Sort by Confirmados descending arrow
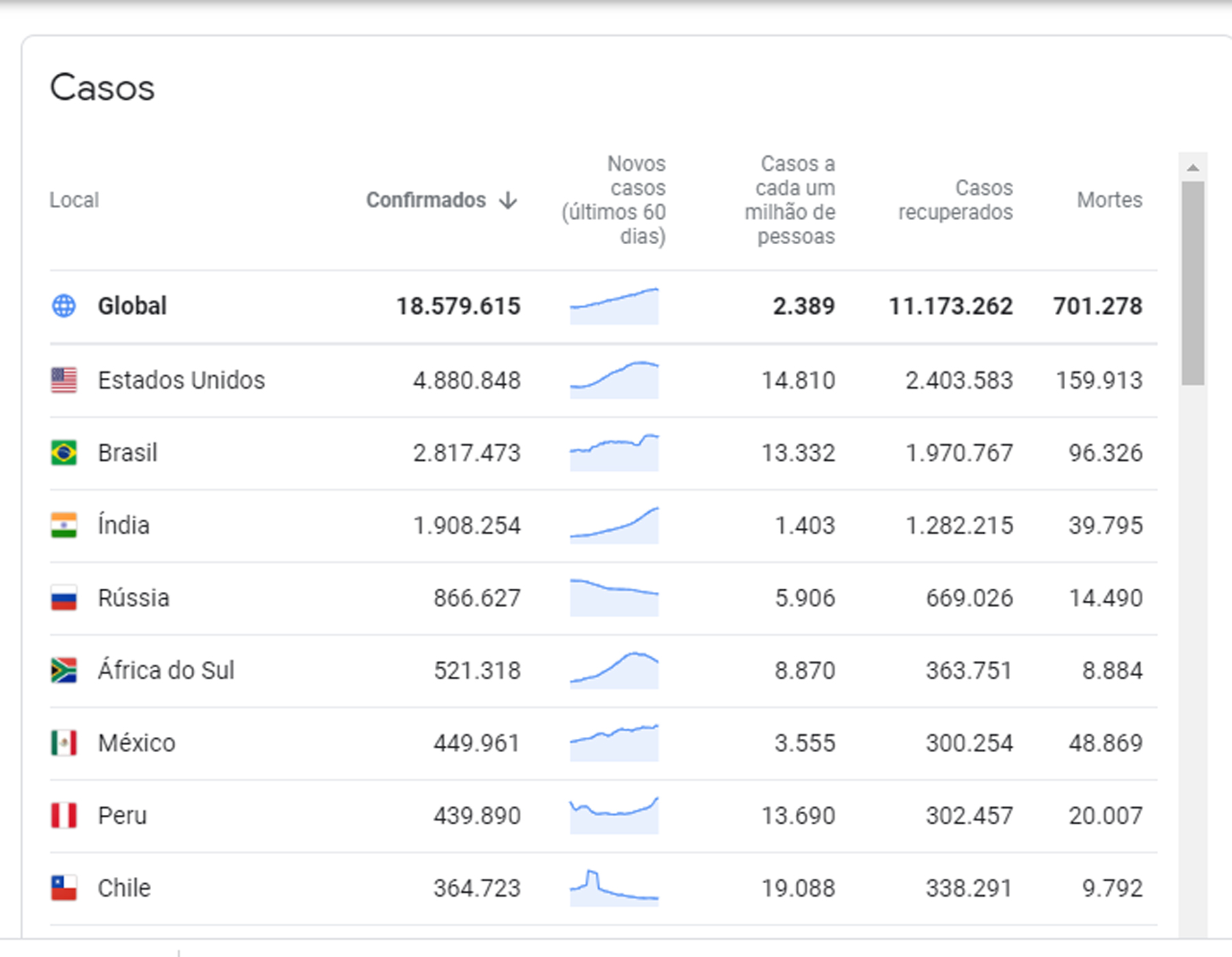 tap(508, 200)
